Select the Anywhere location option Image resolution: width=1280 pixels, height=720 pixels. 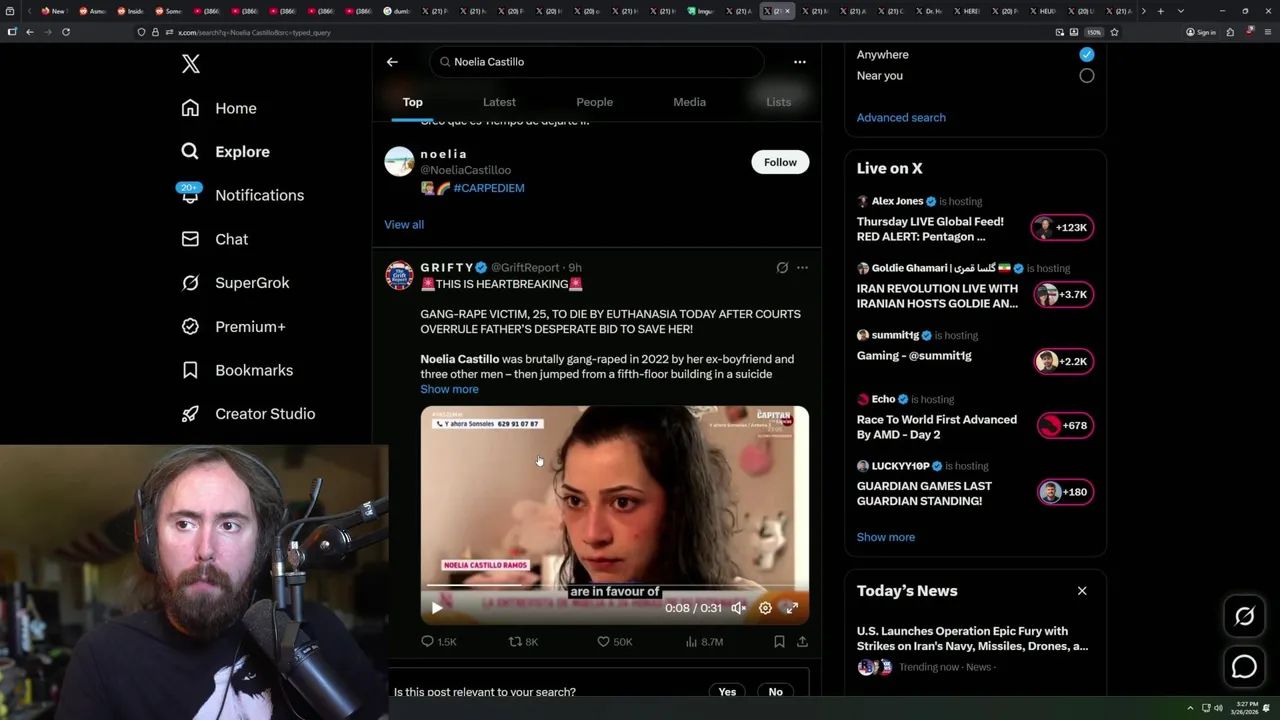1087,54
